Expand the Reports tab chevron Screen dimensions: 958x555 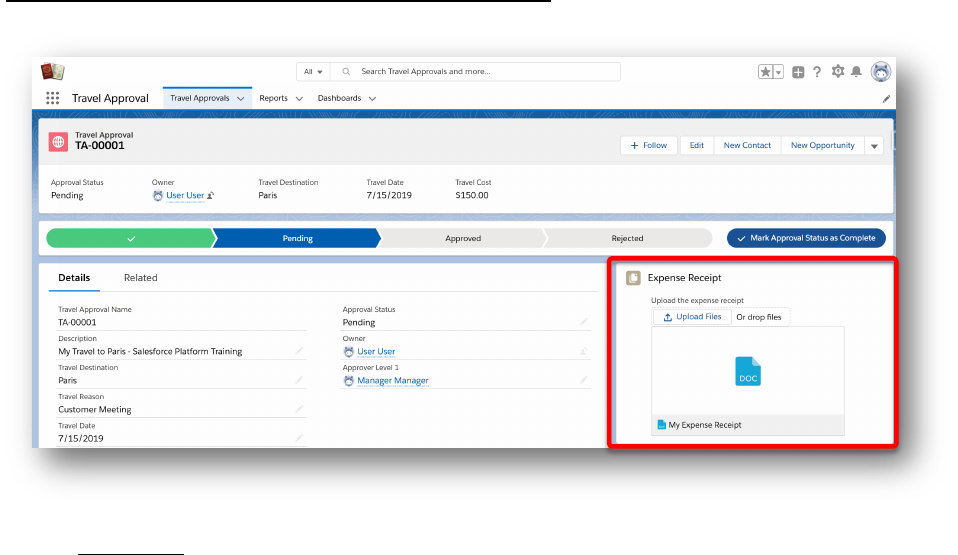299,98
